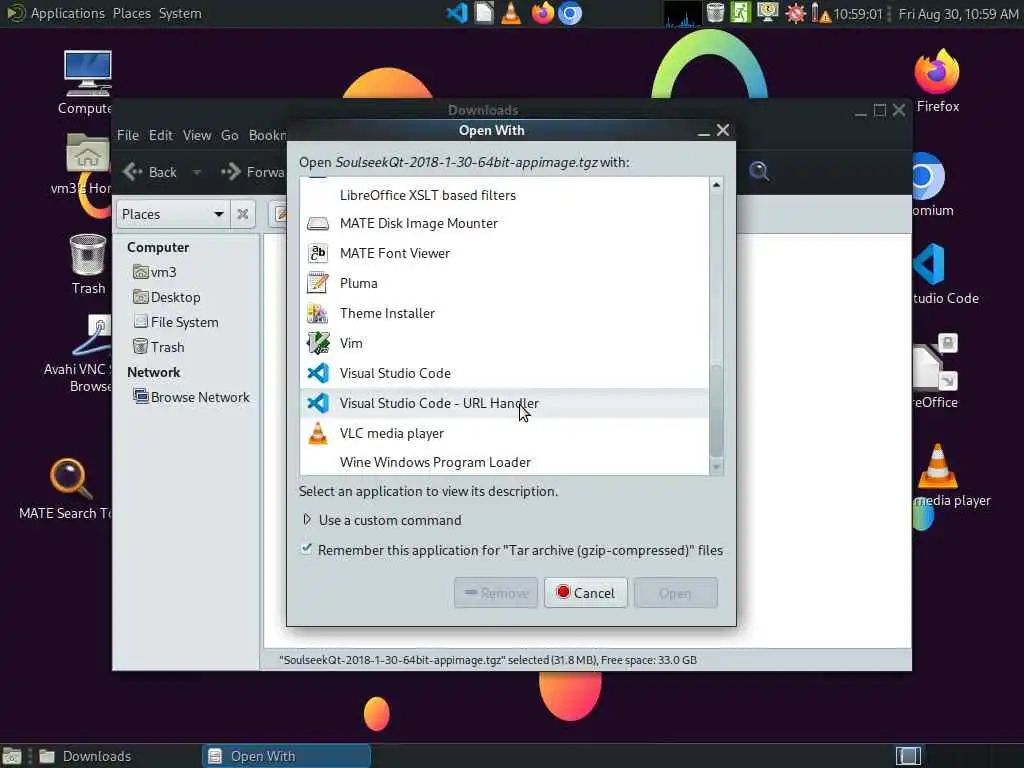The image size is (1024, 768).
Task: Select Visual Studio Code - URL Handler icon
Action: [x=318, y=404]
